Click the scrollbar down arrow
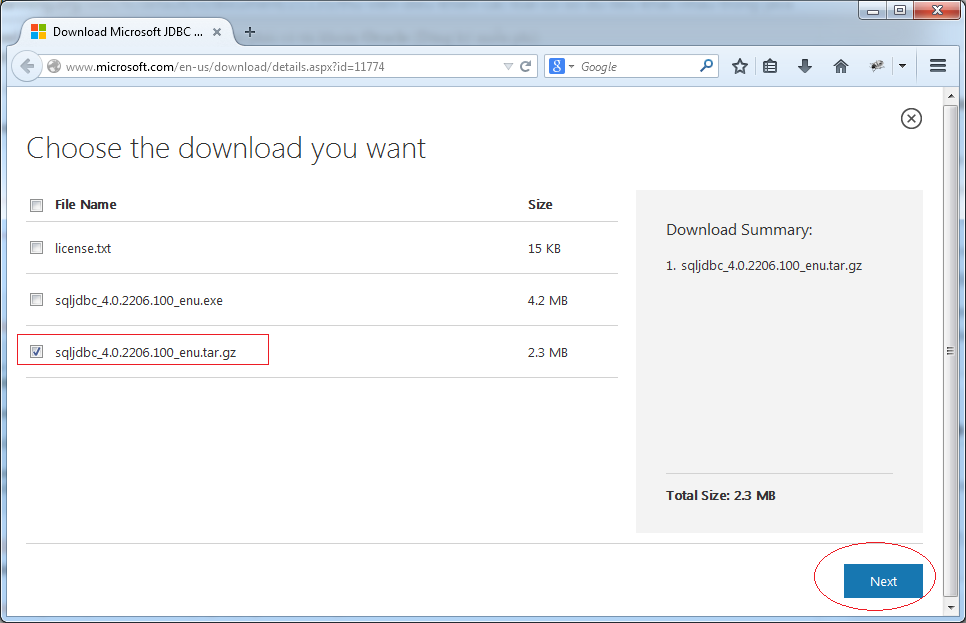The image size is (966, 623). tap(951, 607)
